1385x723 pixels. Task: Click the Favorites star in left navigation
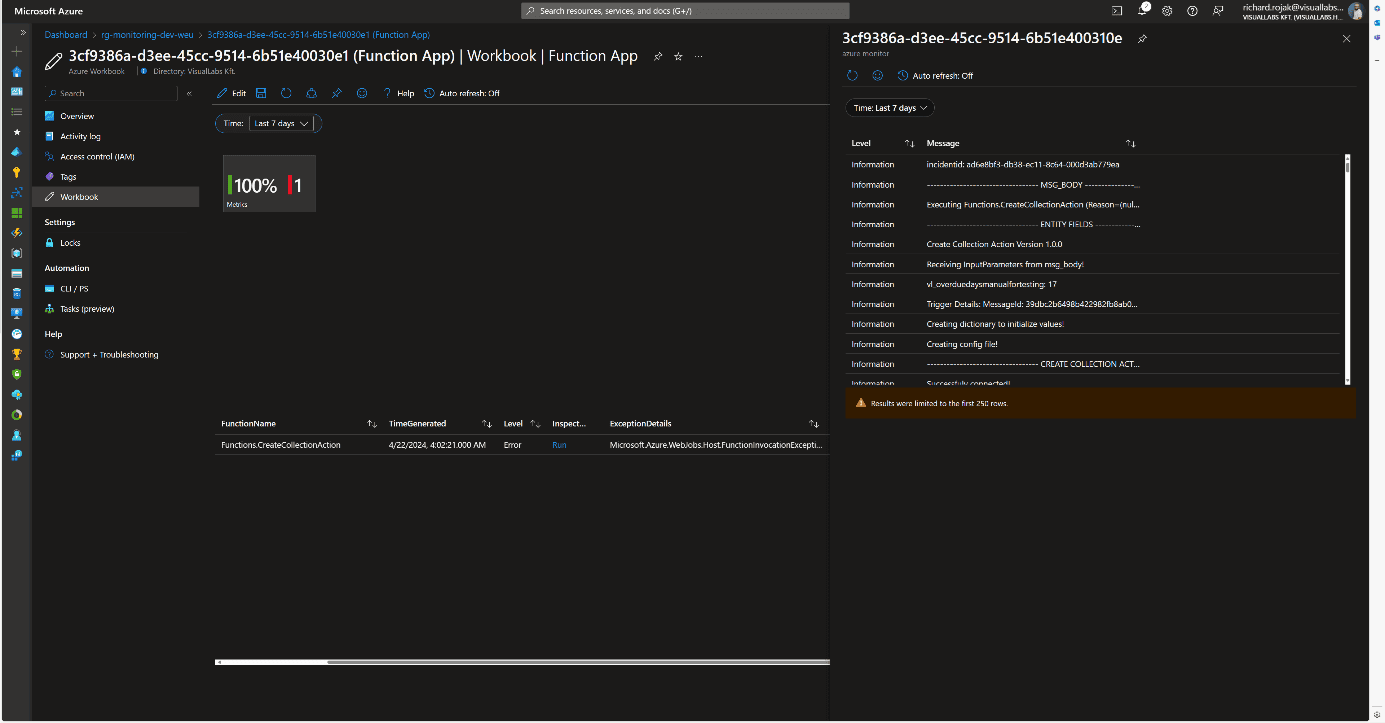point(16,132)
